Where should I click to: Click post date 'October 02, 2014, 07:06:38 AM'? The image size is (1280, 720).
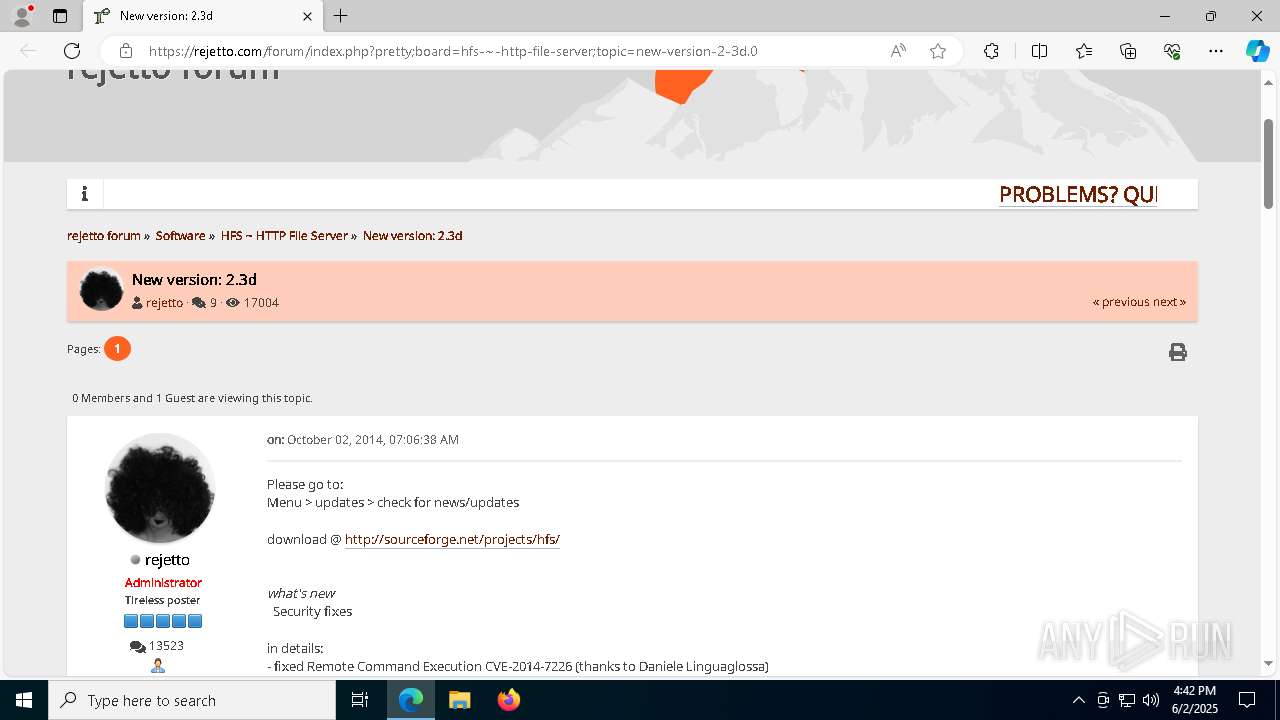point(373,440)
